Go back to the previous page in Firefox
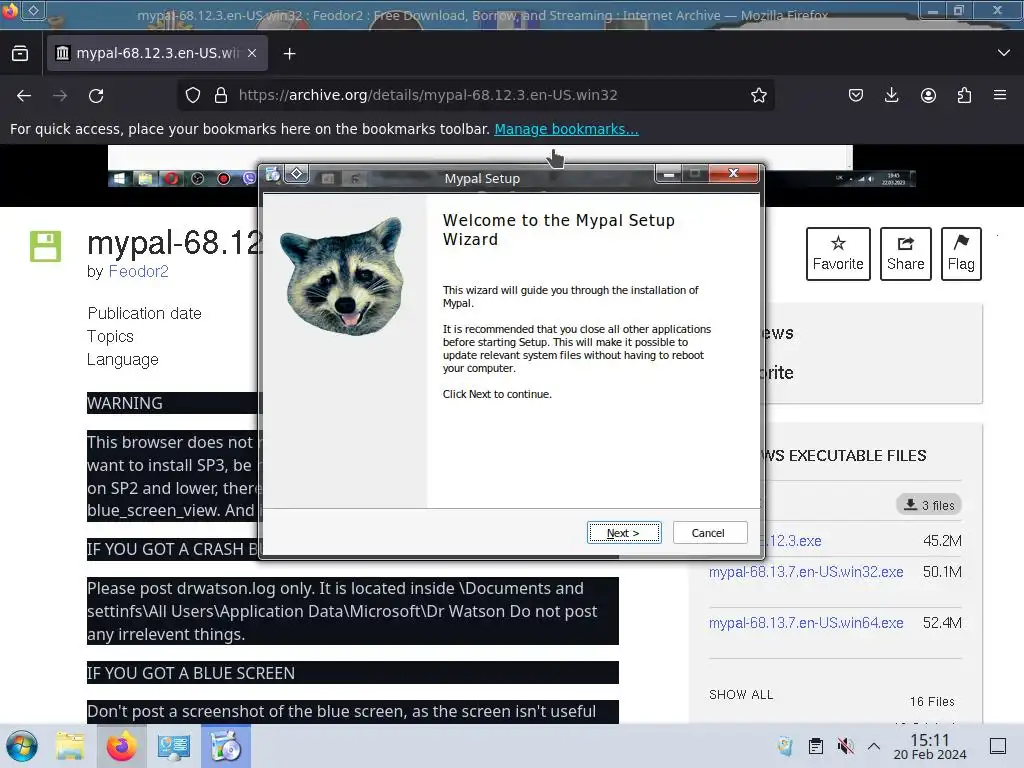This screenshot has height=768, width=1024. (24, 95)
